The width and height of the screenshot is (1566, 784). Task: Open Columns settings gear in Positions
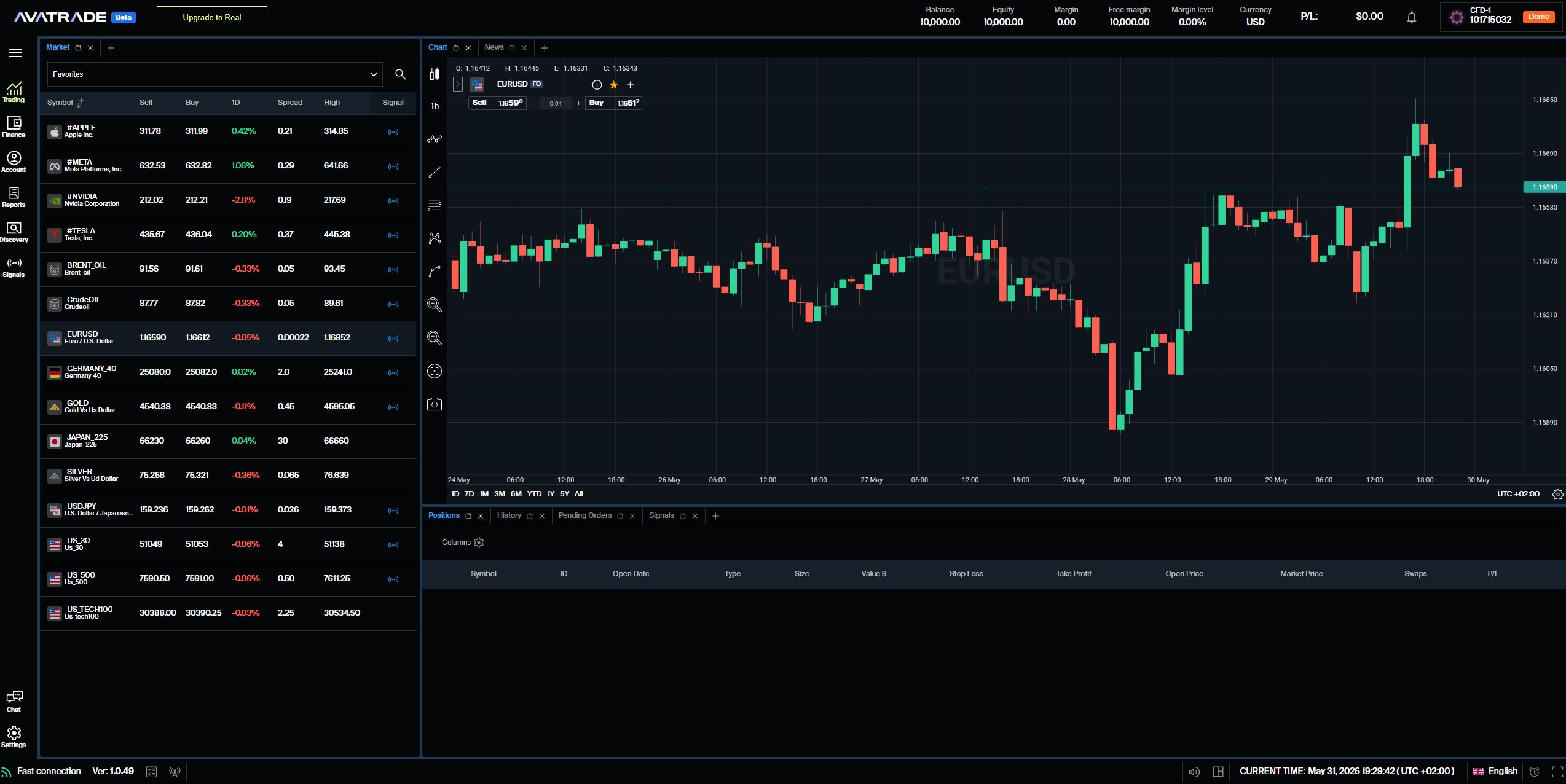click(479, 543)
